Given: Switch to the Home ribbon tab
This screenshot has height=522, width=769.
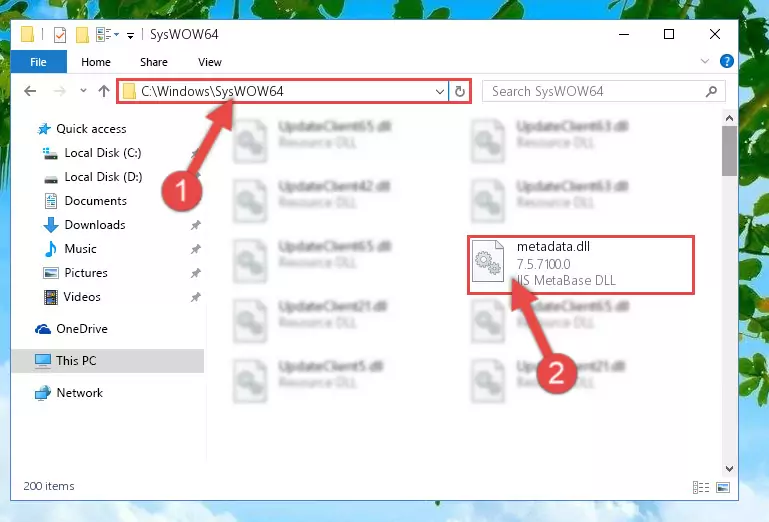Looking at the screenshot, I should [x=96, y=62].
